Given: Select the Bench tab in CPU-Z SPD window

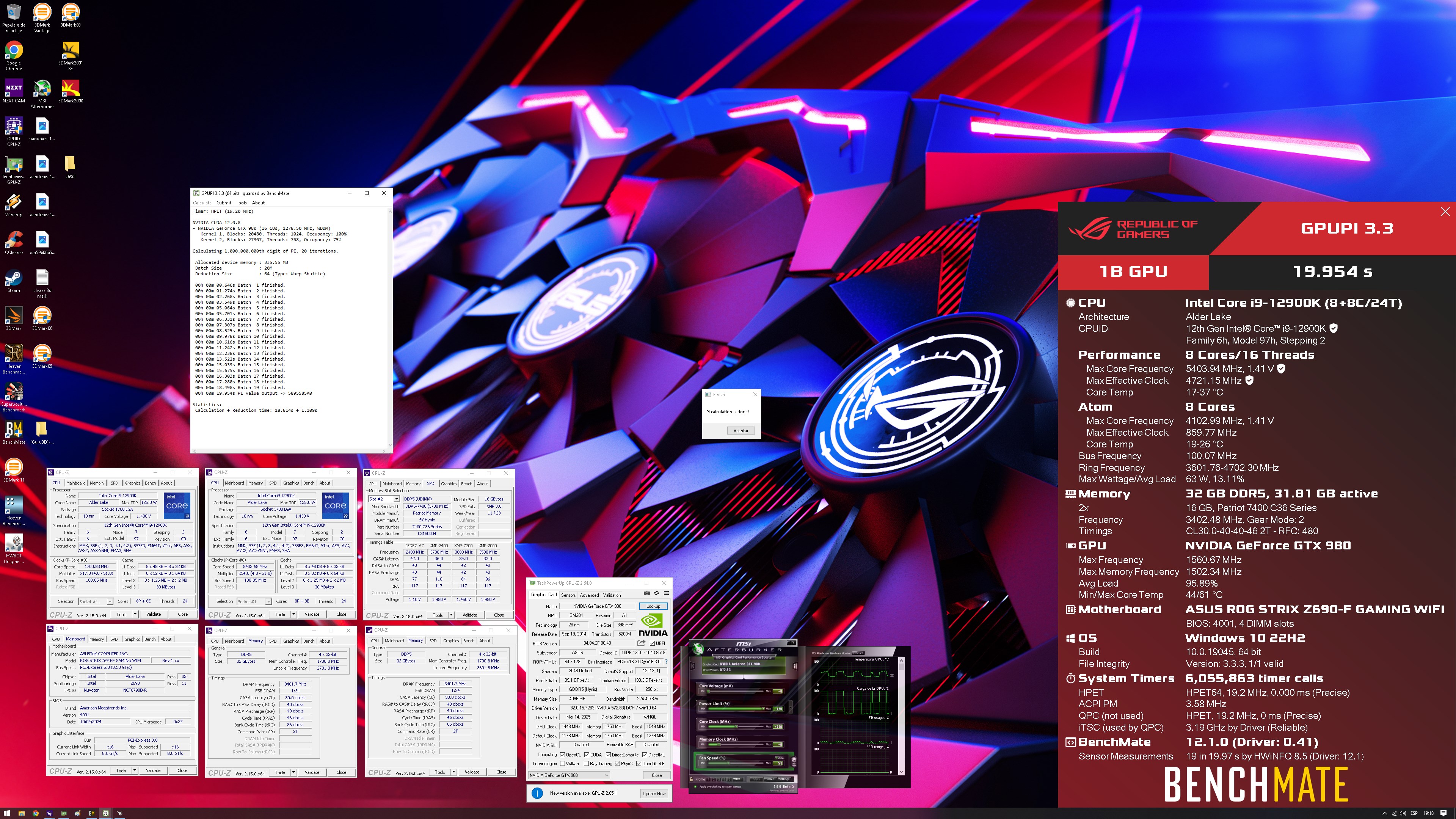Looking at the screenshot, I should tap(466, 484).
